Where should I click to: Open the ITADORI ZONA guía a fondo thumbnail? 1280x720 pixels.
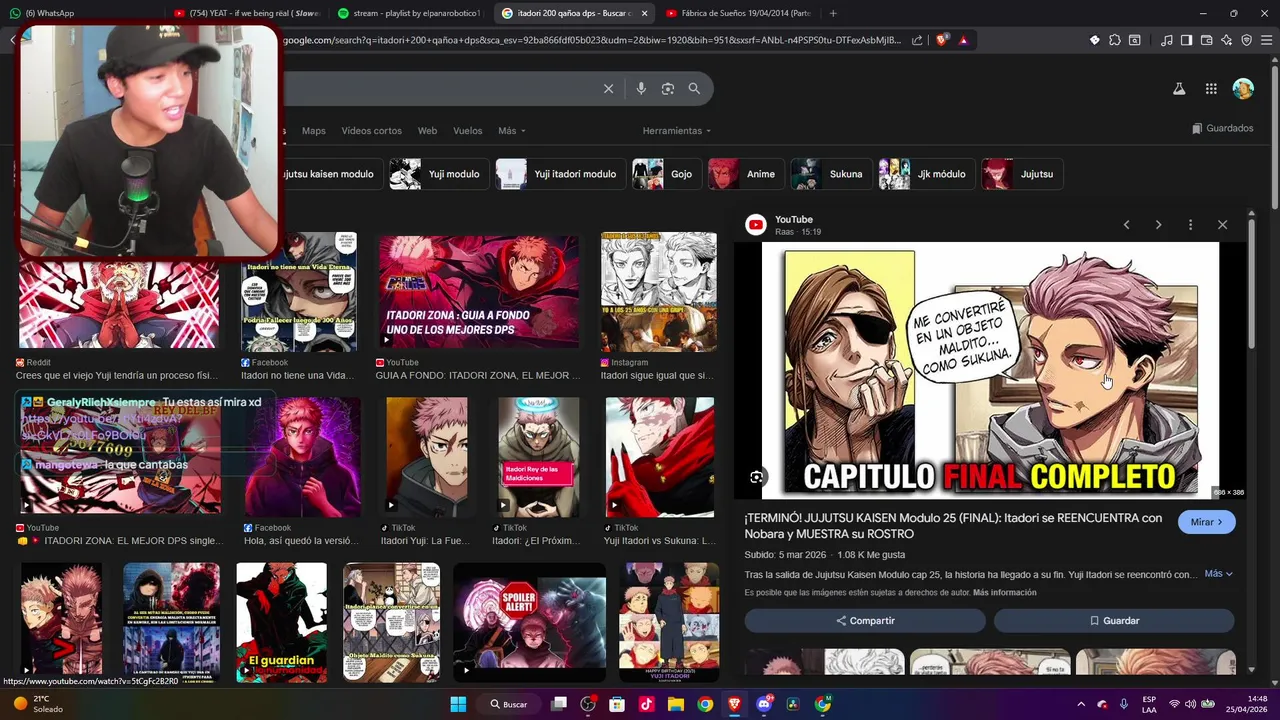(478, 291)
